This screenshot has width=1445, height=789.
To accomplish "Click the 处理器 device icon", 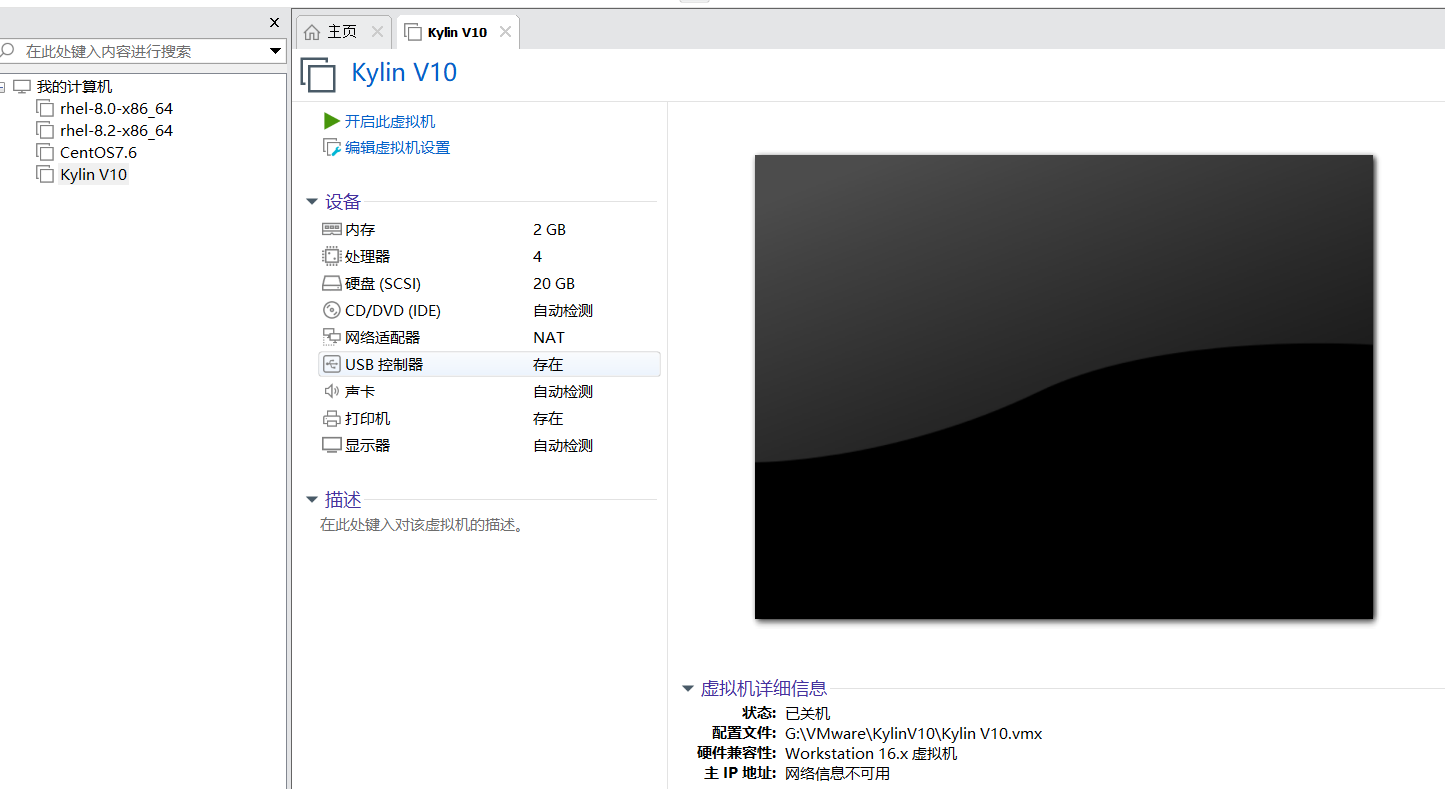I will point(332,256).
